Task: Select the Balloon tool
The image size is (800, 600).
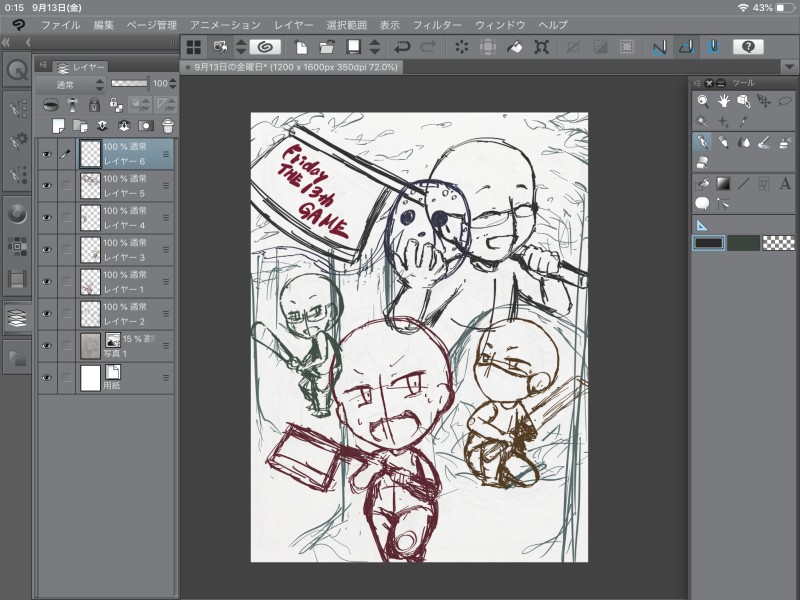Action: click(x=703, y=204)
